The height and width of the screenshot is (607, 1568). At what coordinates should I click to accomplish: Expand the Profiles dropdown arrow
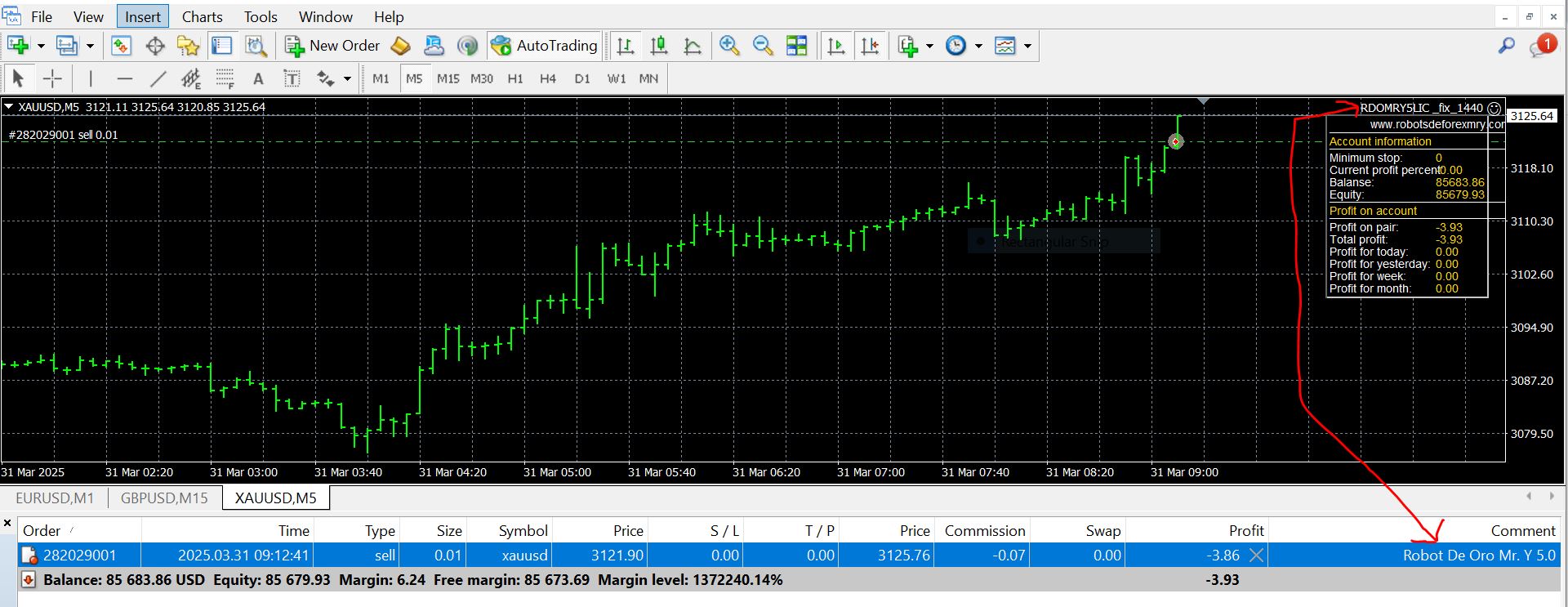point(90,46)
